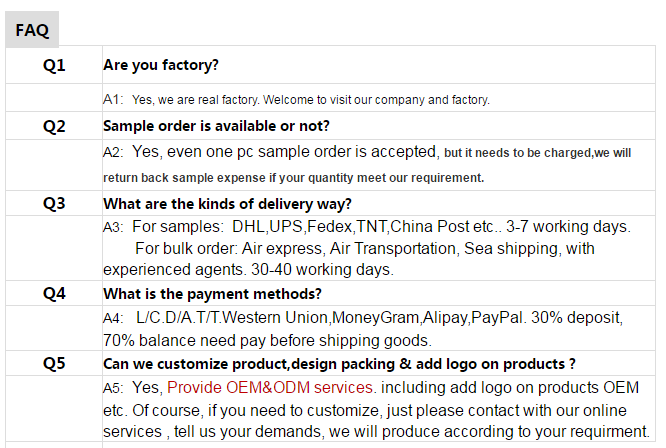
Task: Click the bulk order Air express line
Action: click(x=364, y=248)
